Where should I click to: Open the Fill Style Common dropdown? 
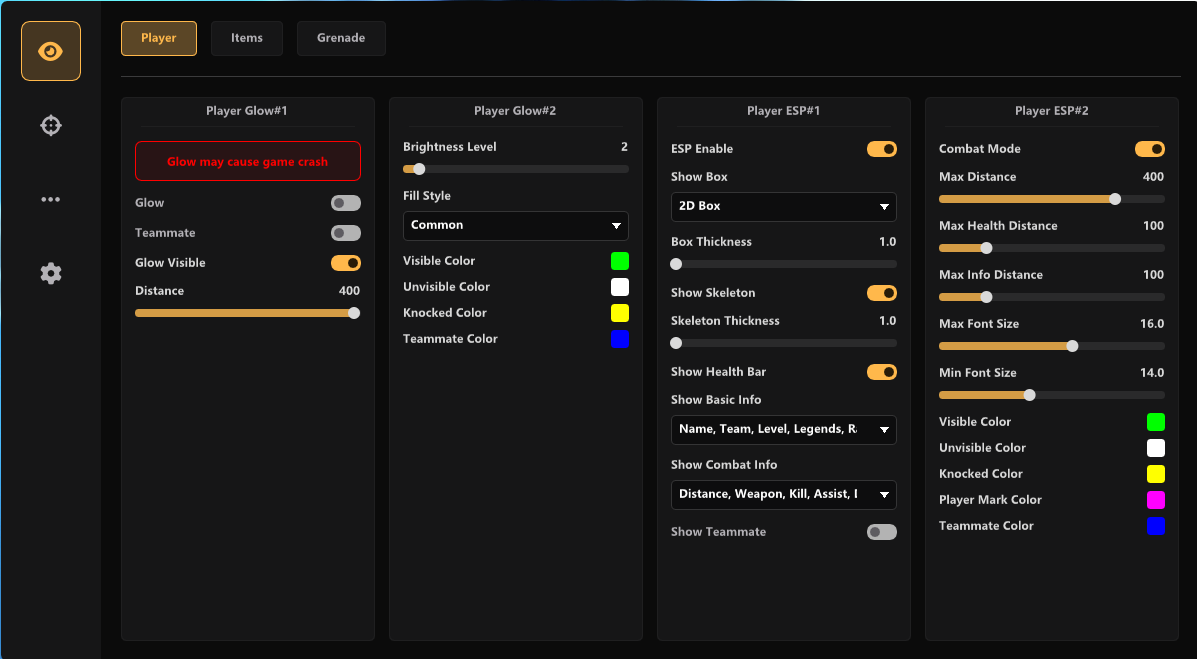click(515, 225)
